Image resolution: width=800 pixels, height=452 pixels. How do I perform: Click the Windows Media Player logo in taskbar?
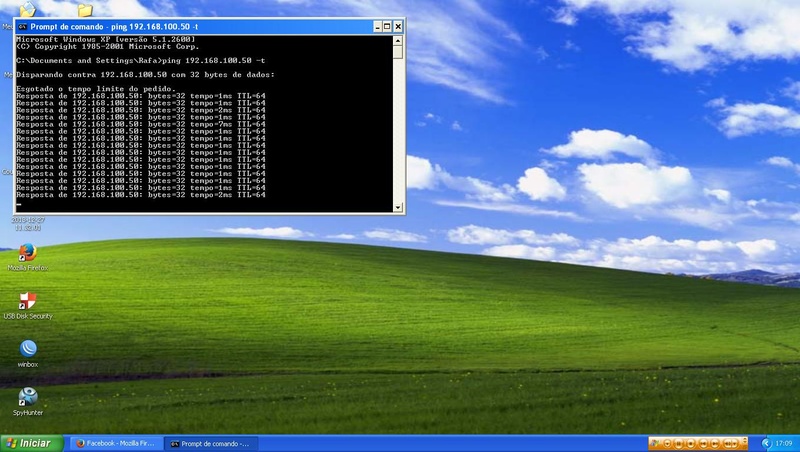pyautogui.click(x=655, y=443)
